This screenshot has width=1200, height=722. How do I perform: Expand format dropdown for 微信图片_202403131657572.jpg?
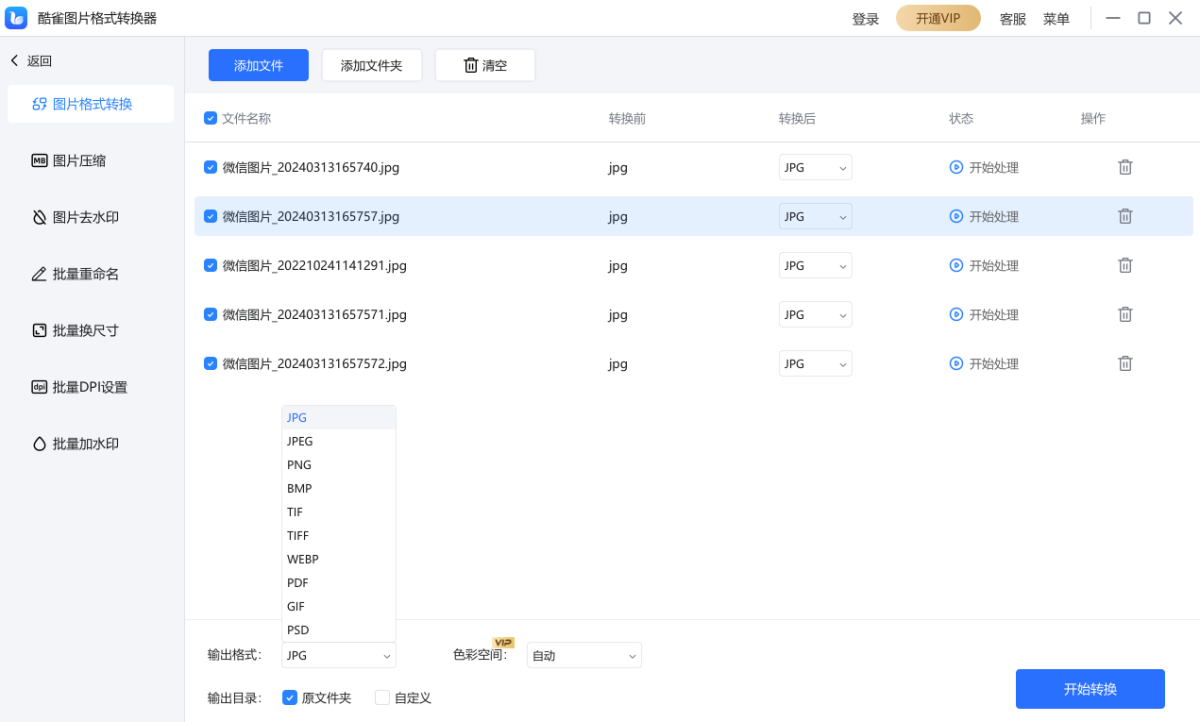point(815,363)
